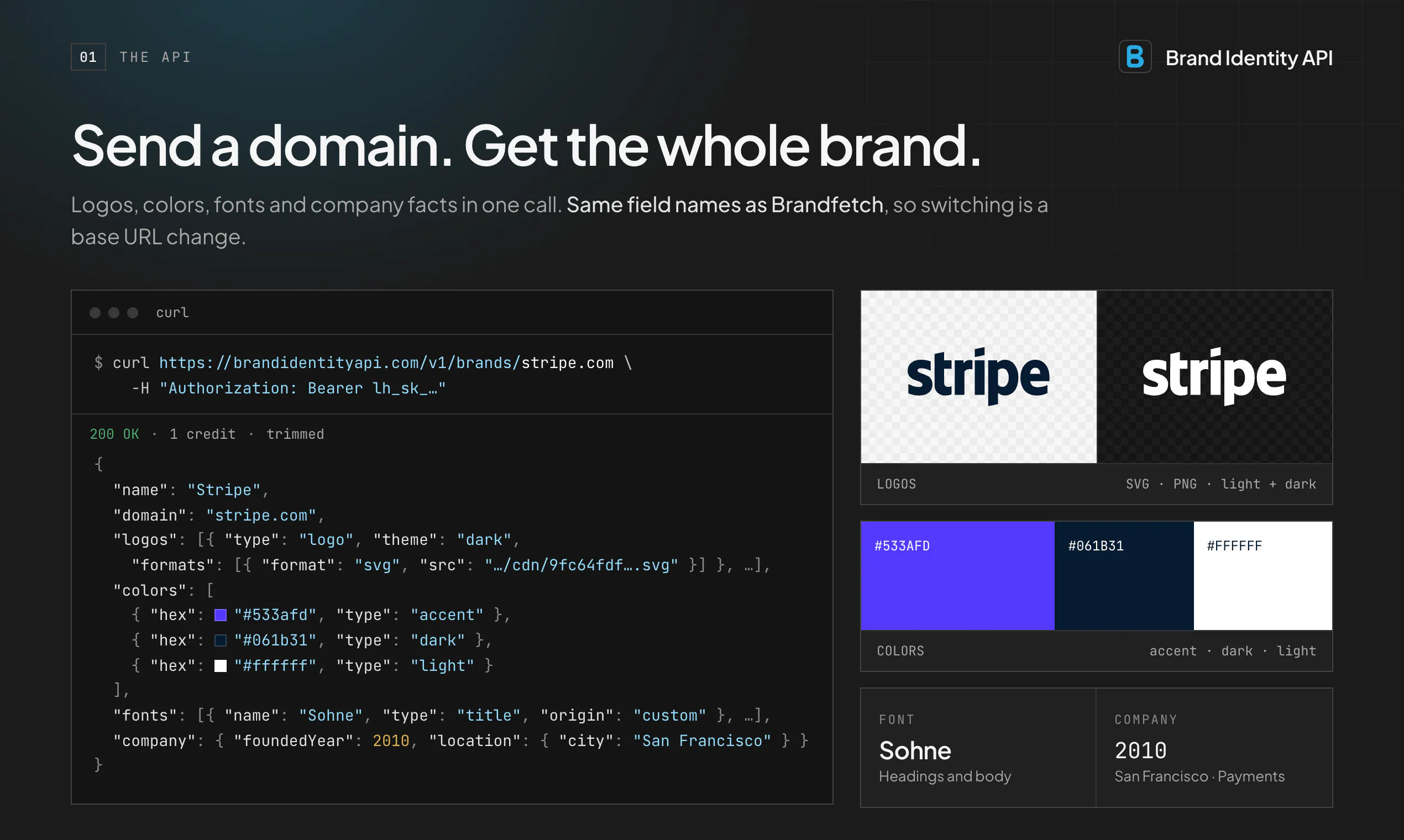Click the small navy swatch beside "#061b31"
The image size is (1404, 840).
[x=220, y=640]
